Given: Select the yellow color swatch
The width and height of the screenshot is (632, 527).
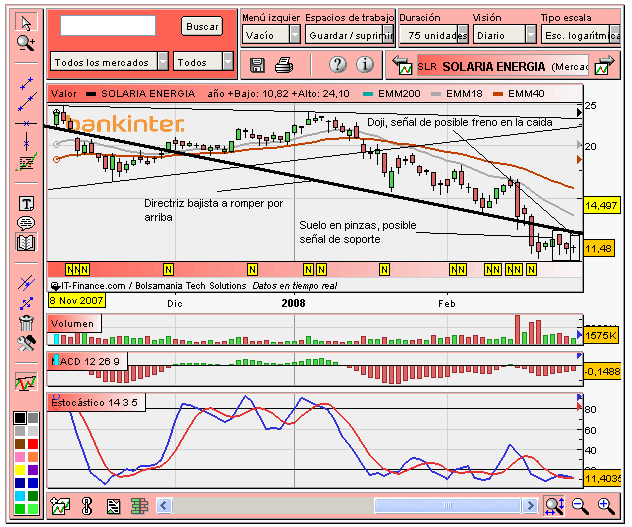Looking at the screenshot, I should pyautogui.click(x=20, y=469).
